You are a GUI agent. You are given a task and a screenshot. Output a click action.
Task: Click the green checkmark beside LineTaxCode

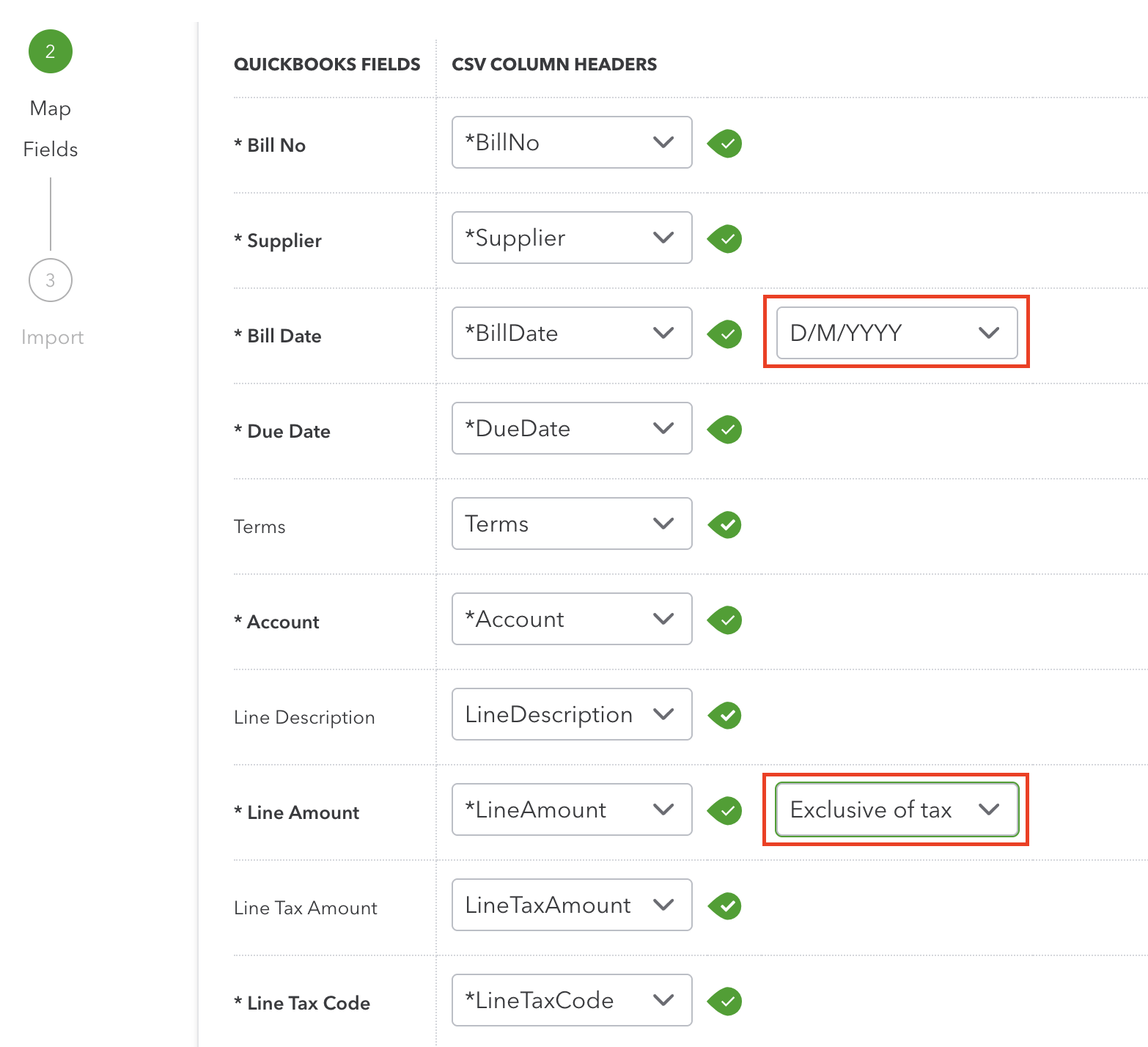tap(725, 1002)
